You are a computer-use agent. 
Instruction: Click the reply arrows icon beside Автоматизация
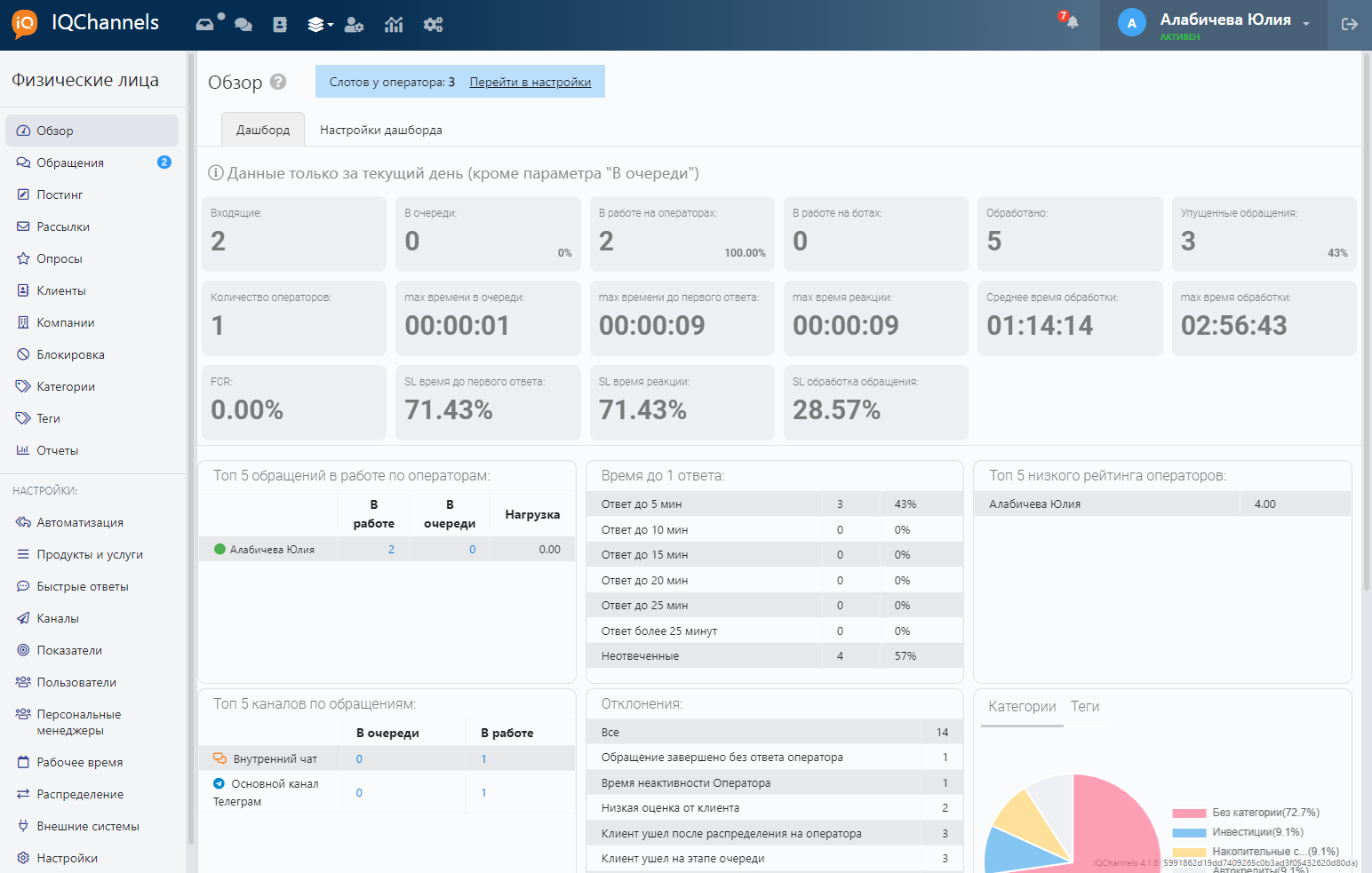(23, 522)
